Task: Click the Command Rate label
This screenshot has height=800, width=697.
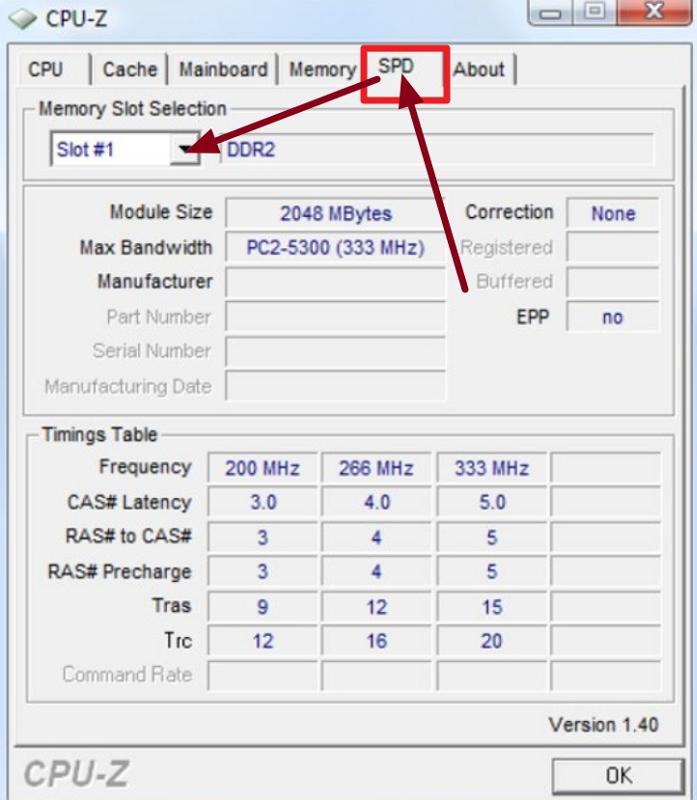Action: click(127, 674)
